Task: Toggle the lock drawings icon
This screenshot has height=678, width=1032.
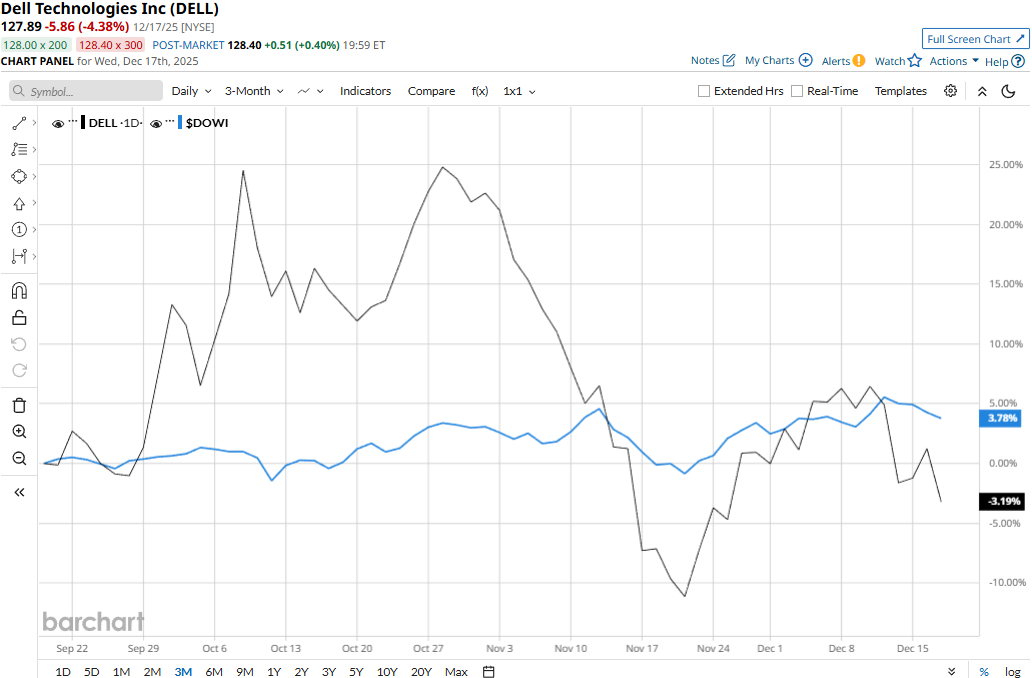Action: pyautogui.click(x=19, y=318)
